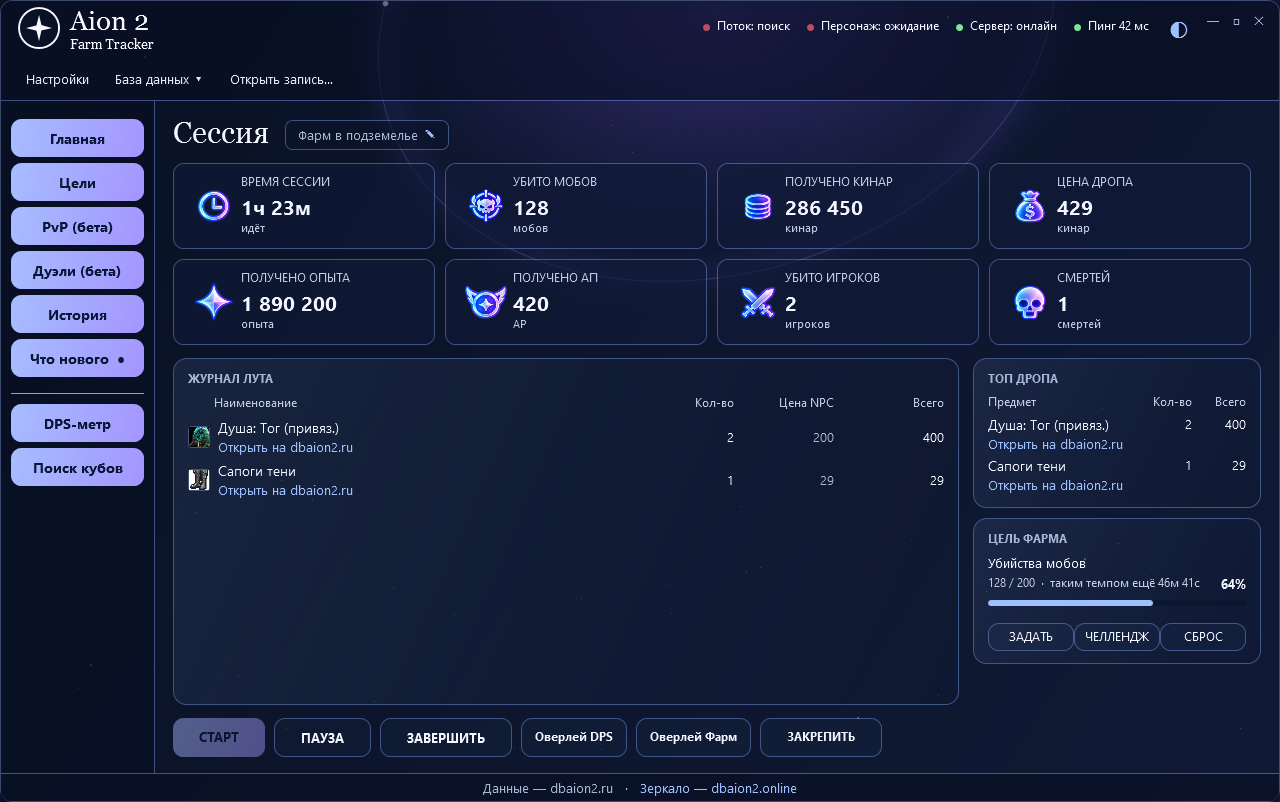Choose Открыть запись... menu item
The width and height of the screenshot is (1280, 802).
(281, 79)
